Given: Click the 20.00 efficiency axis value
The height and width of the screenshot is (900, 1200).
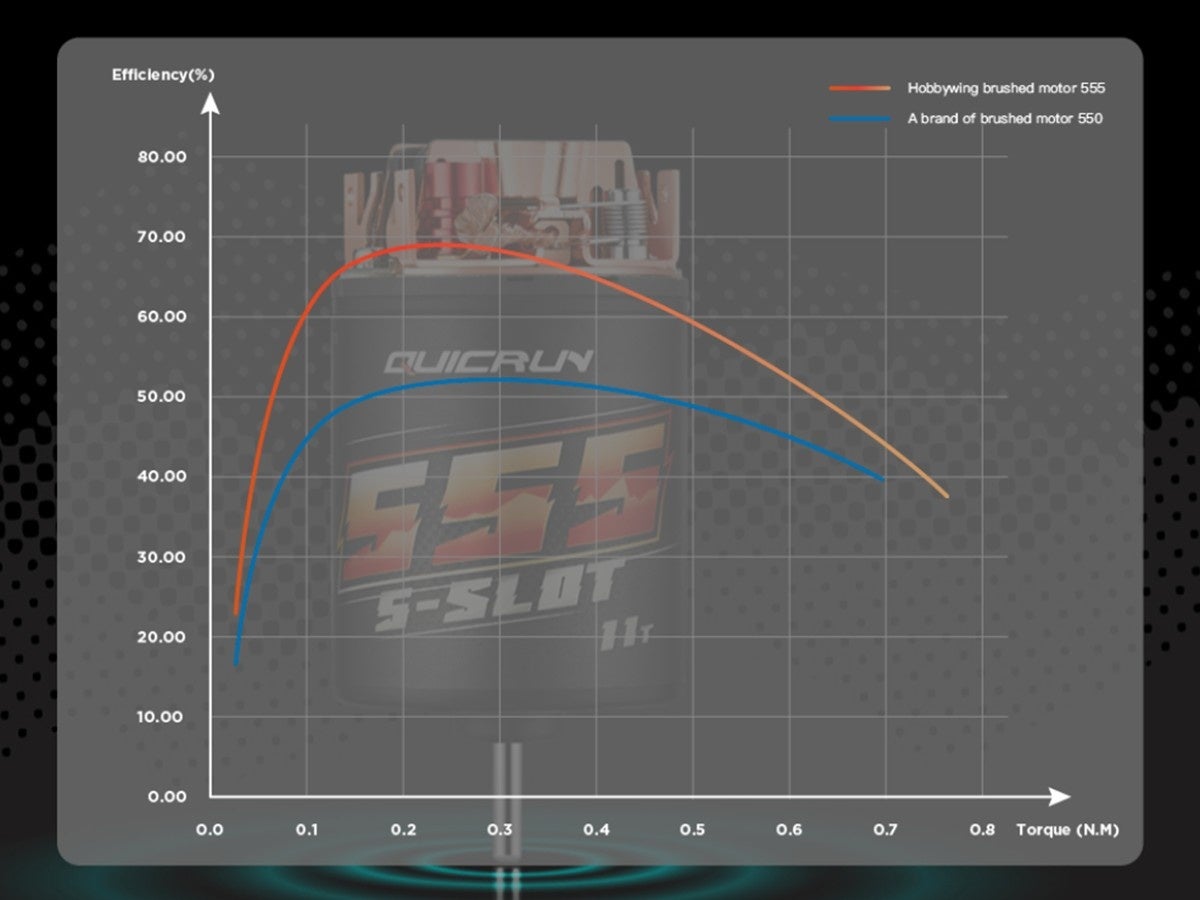Looking at the screenshot, I should pyautogui.click(x=160, y=637).
